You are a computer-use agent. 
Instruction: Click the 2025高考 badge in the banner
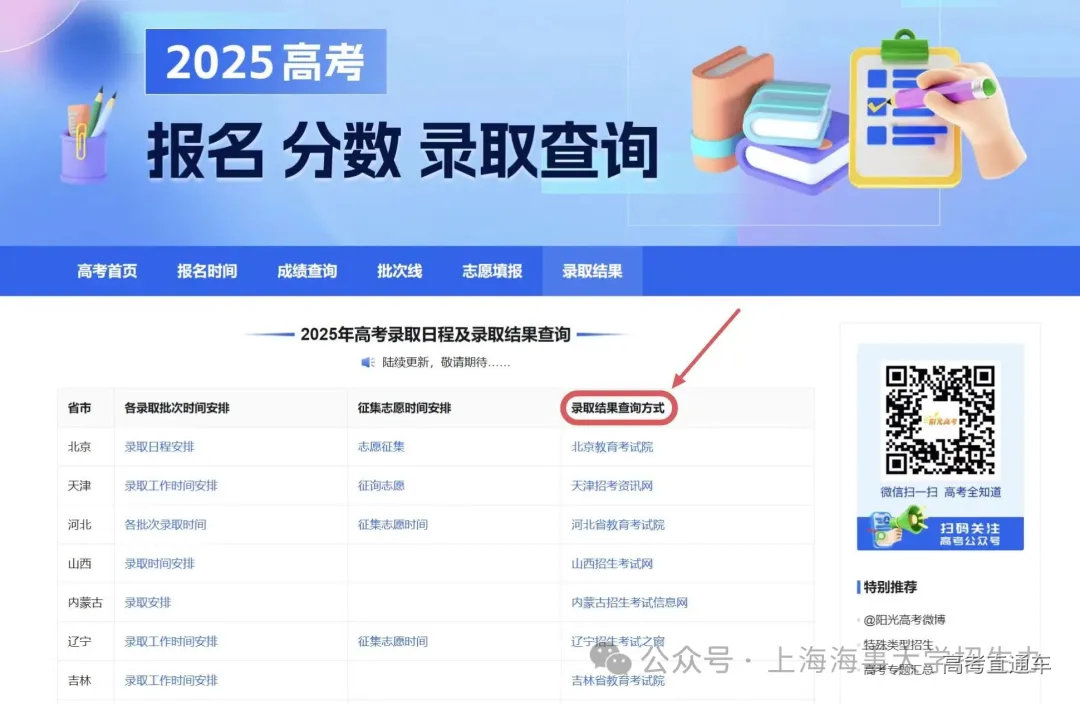pos(267,60)
